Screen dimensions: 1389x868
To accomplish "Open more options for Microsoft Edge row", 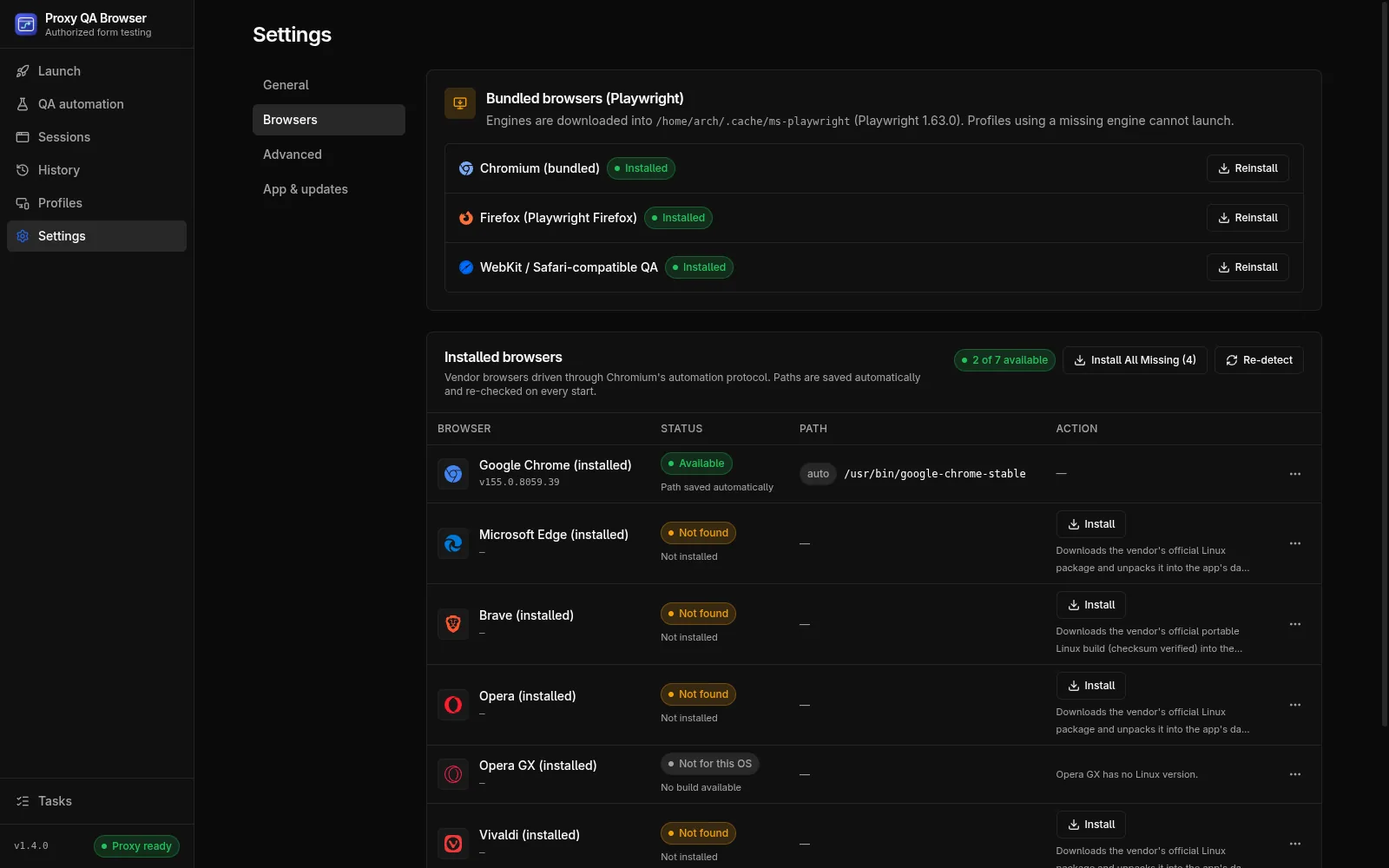I will click(1295, 543).
